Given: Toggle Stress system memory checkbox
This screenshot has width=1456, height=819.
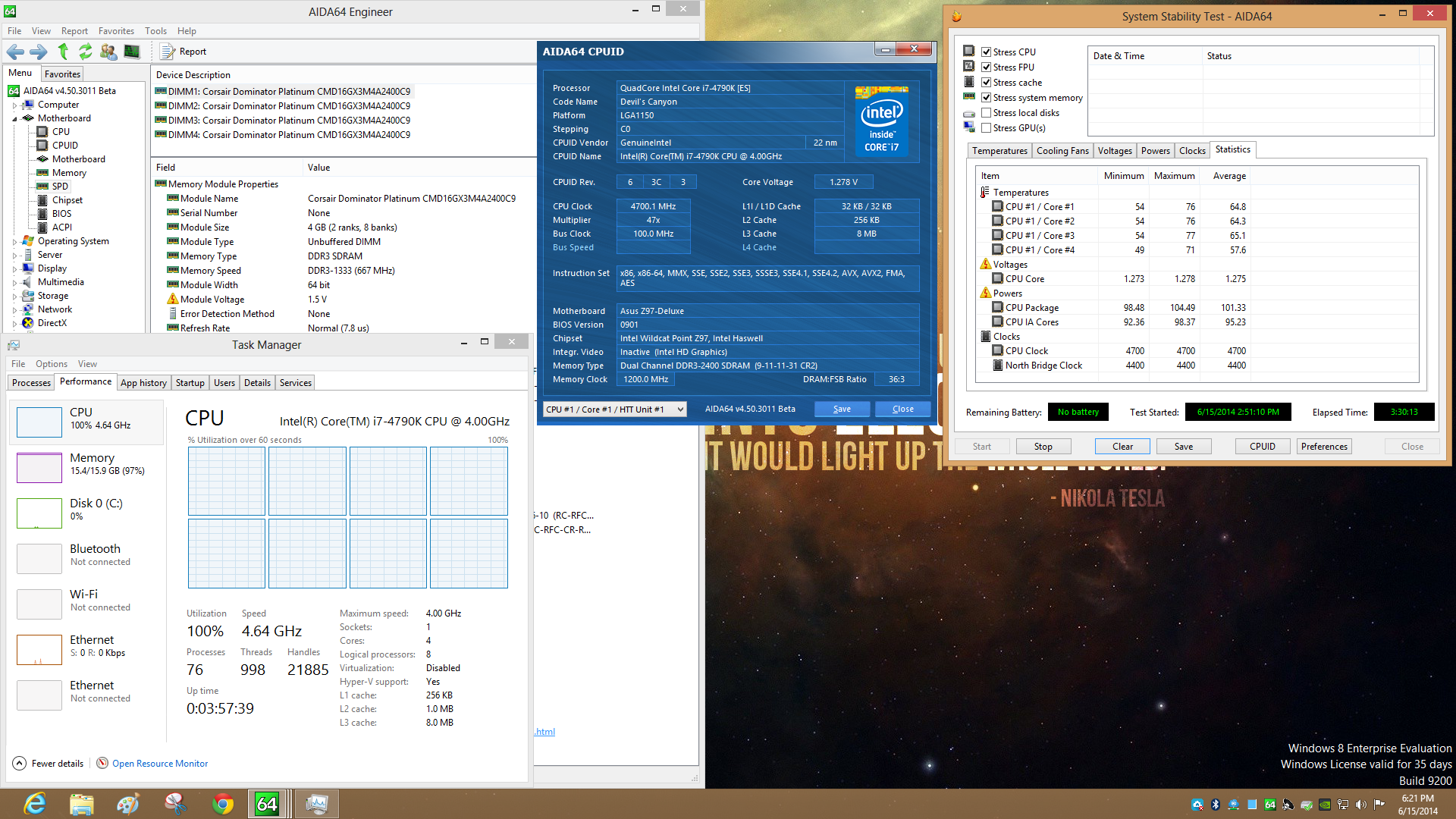Looking at the screenshot, I should click(x=987, y=98).
